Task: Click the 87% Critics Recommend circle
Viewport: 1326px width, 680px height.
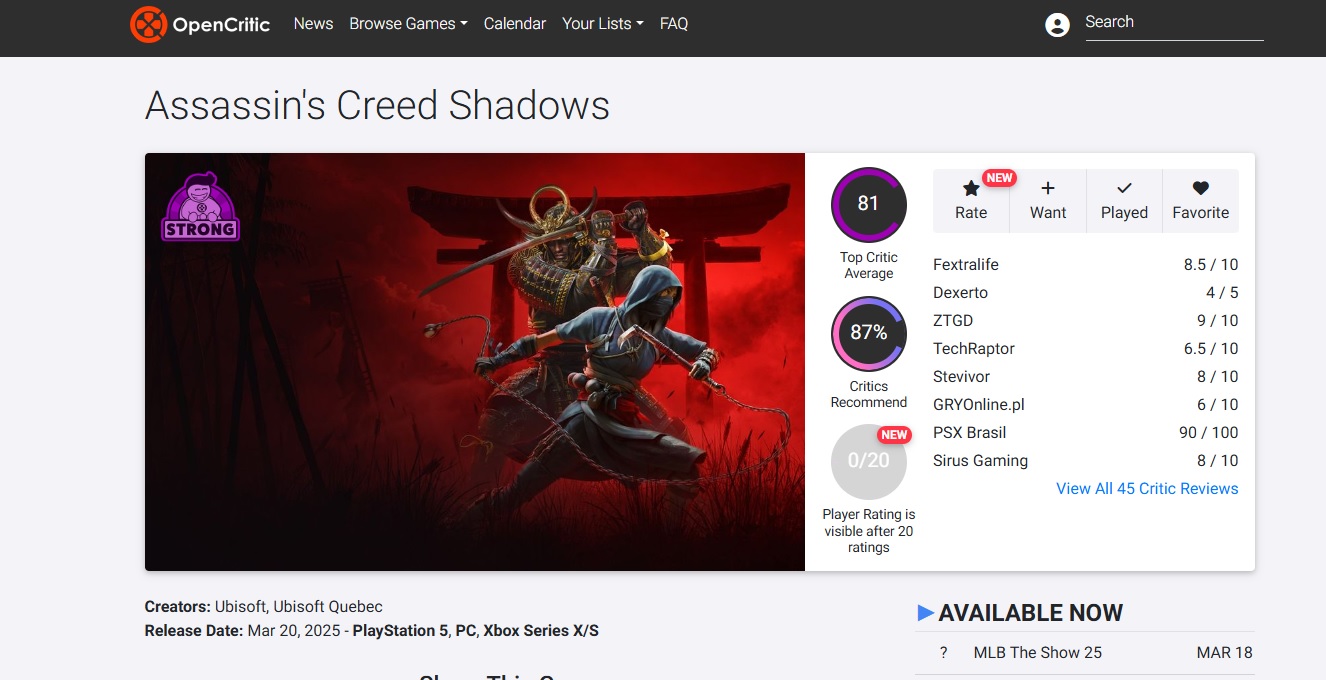Action: click(x=868, y=333)
